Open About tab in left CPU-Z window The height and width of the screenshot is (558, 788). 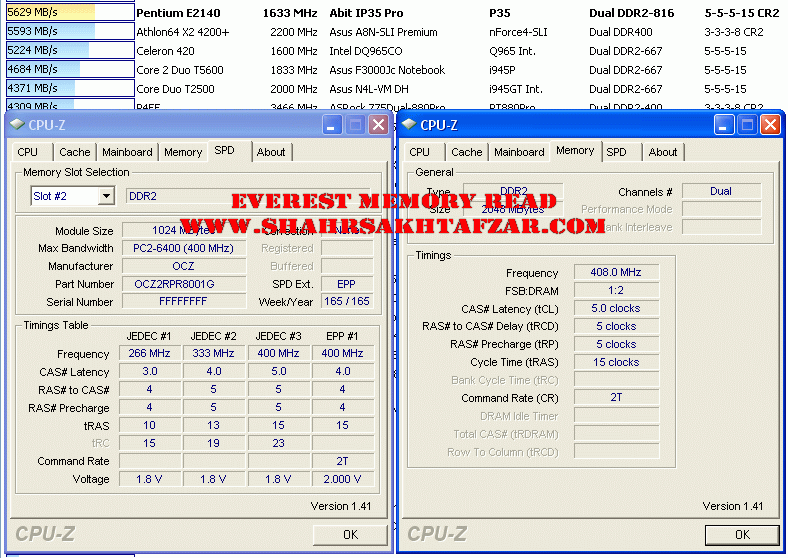pyautogui.click(x=271, y=152)
